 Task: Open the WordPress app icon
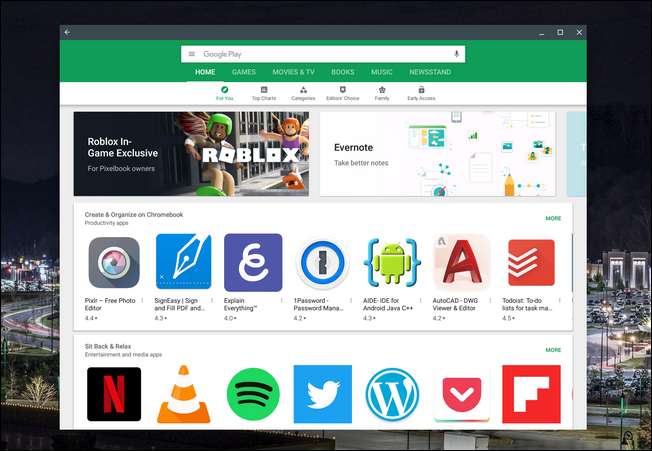[x=392, y=394]
